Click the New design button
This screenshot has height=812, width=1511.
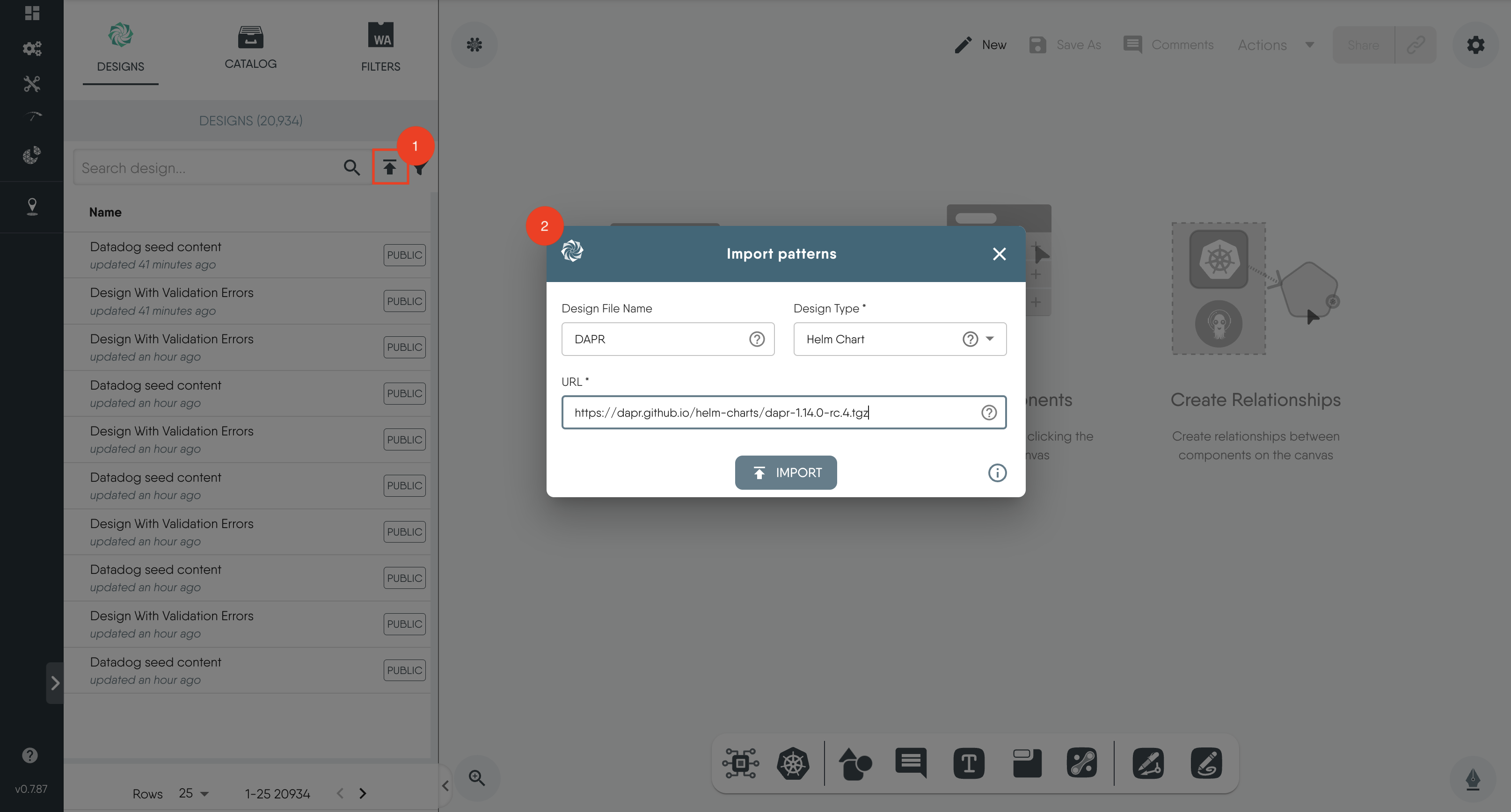click(x=980, y=45)
